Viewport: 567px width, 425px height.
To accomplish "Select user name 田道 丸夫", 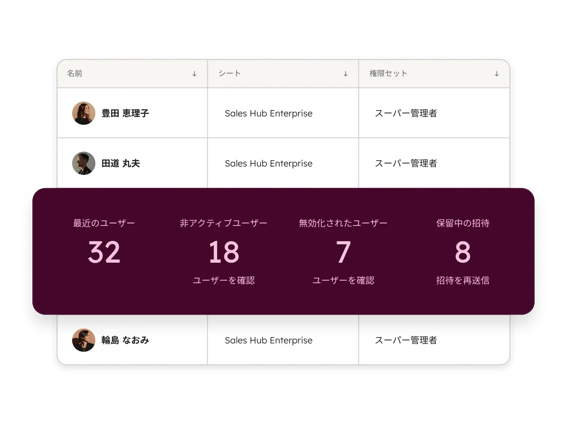I will (x=120, y=163).
